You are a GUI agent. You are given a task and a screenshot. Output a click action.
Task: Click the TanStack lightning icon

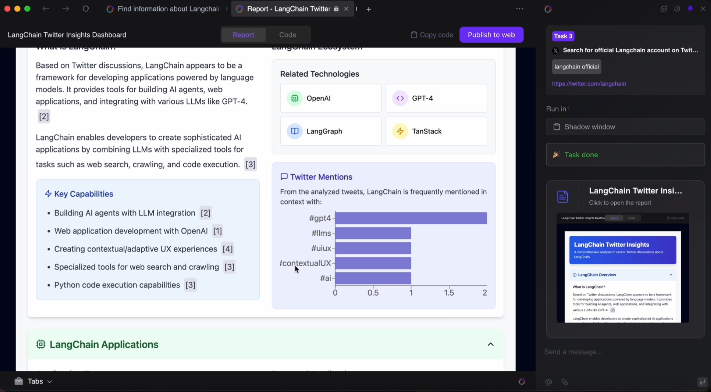click(400, 131)
